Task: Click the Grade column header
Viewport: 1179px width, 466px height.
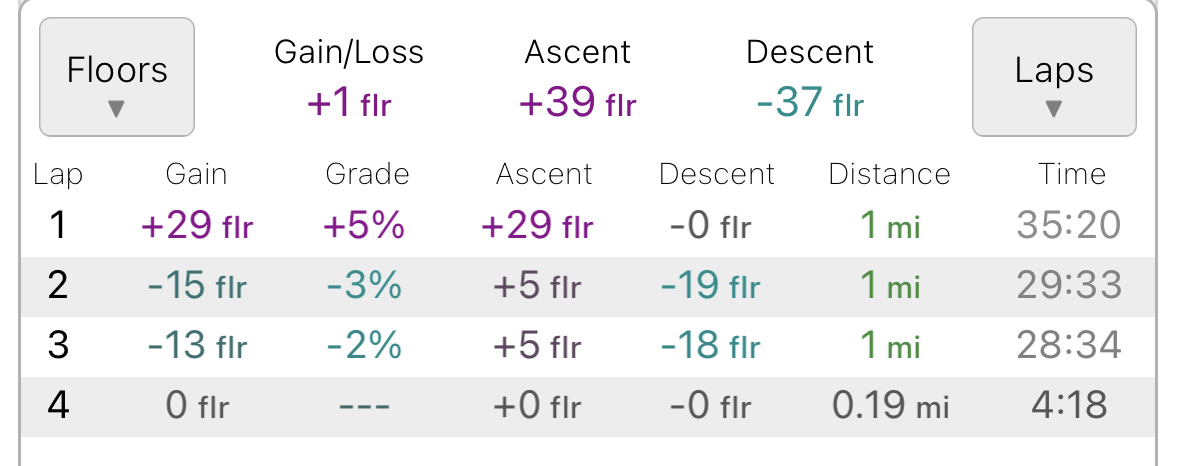Action: (x=367, y=174)
